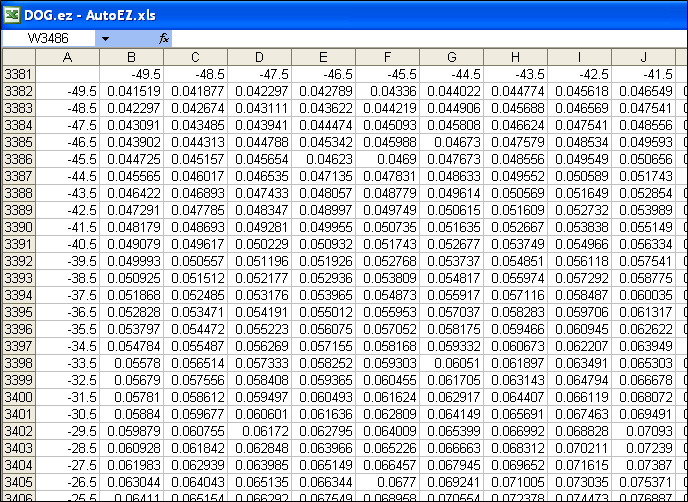
Task: Select row 3398 header
Action: click(17, 363)
